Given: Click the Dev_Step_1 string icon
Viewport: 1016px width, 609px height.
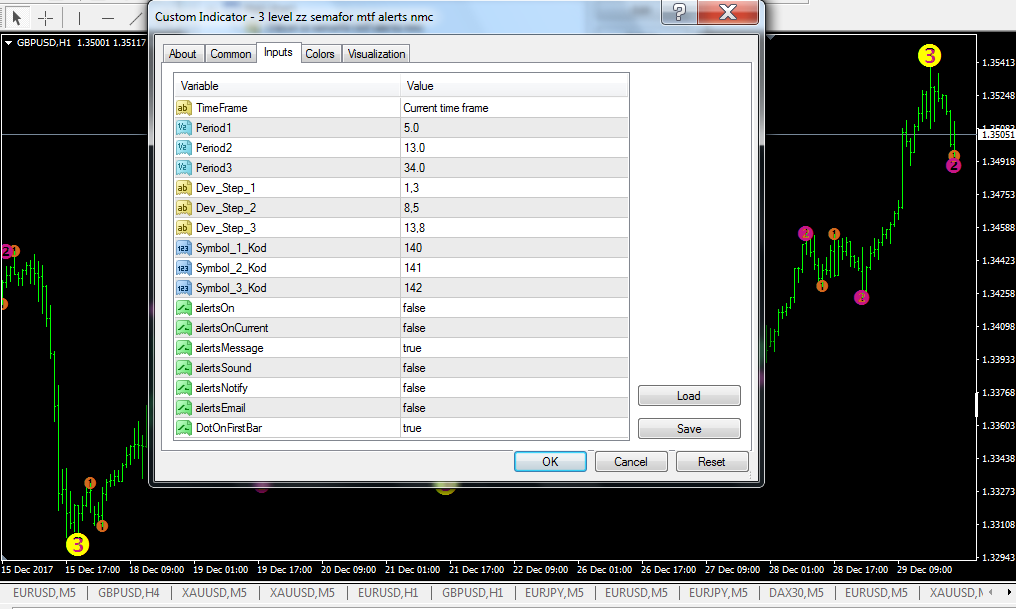Looking at the screenshot, I should tap(183, 188).
